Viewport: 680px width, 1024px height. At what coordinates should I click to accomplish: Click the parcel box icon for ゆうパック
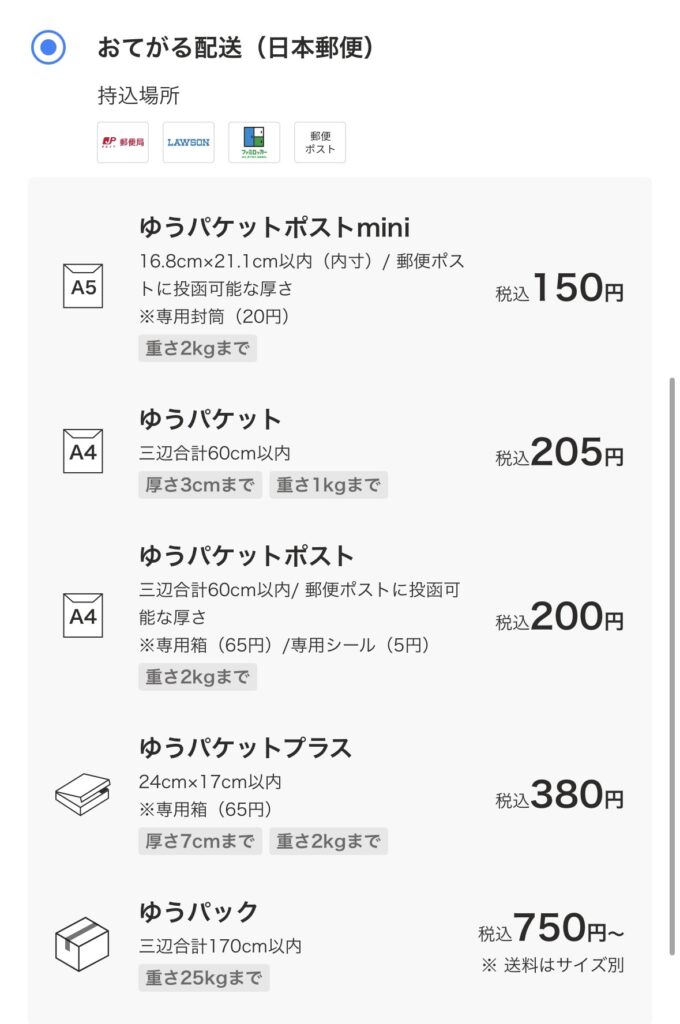(82, 944)
